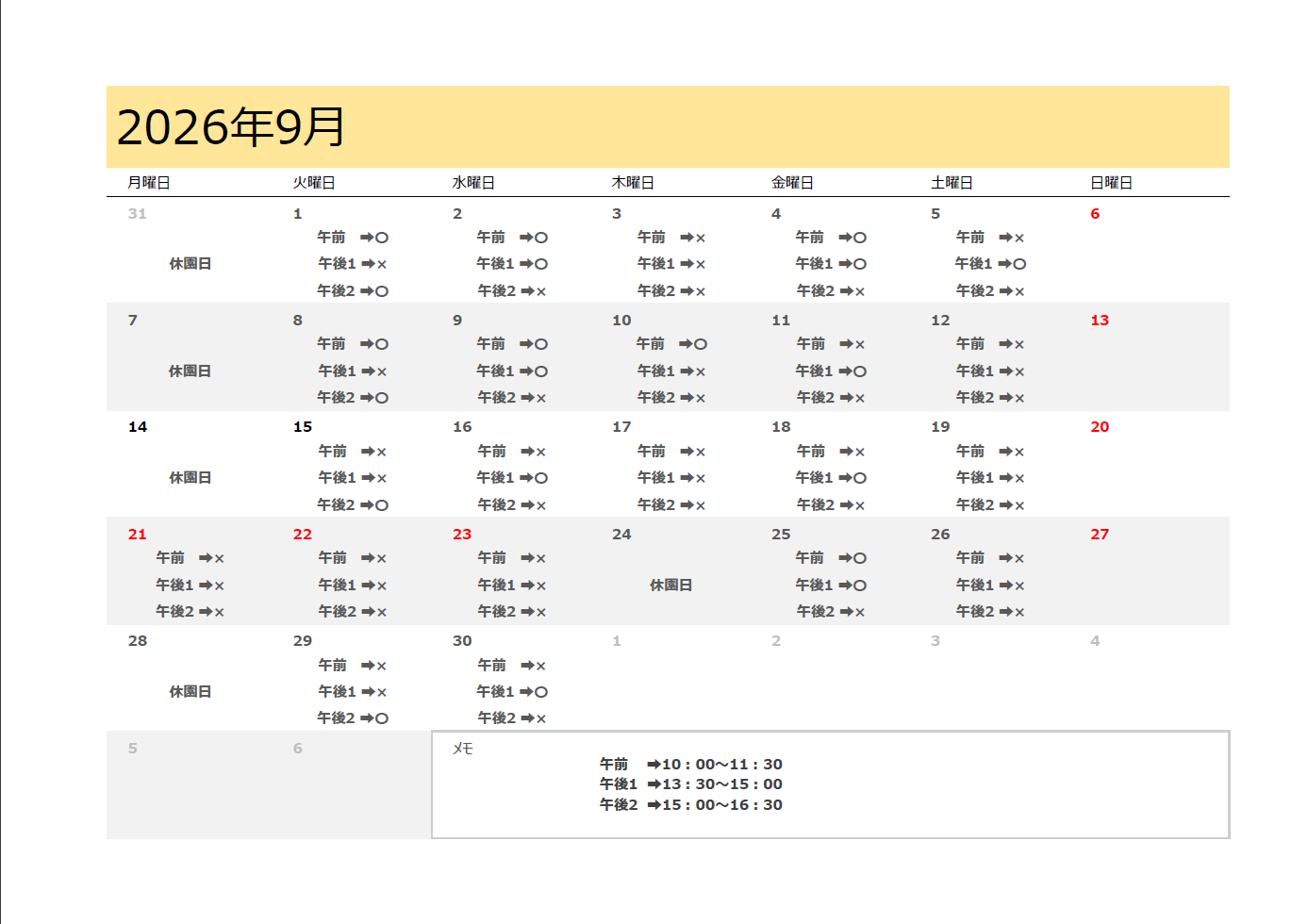Viewport: 1308px width, 924px height.
Task: Click the 火曜日 column header
Action: tap(314, 183)
